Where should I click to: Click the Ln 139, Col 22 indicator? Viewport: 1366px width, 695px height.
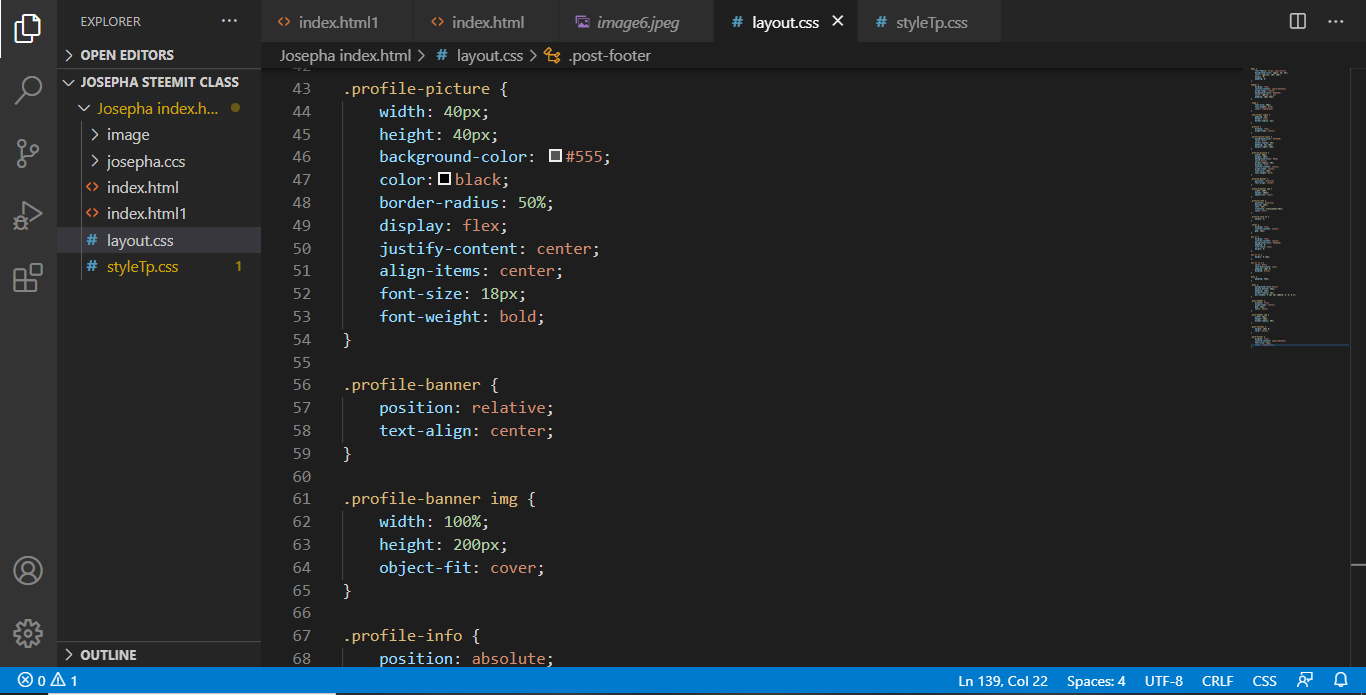point(1002,681)
